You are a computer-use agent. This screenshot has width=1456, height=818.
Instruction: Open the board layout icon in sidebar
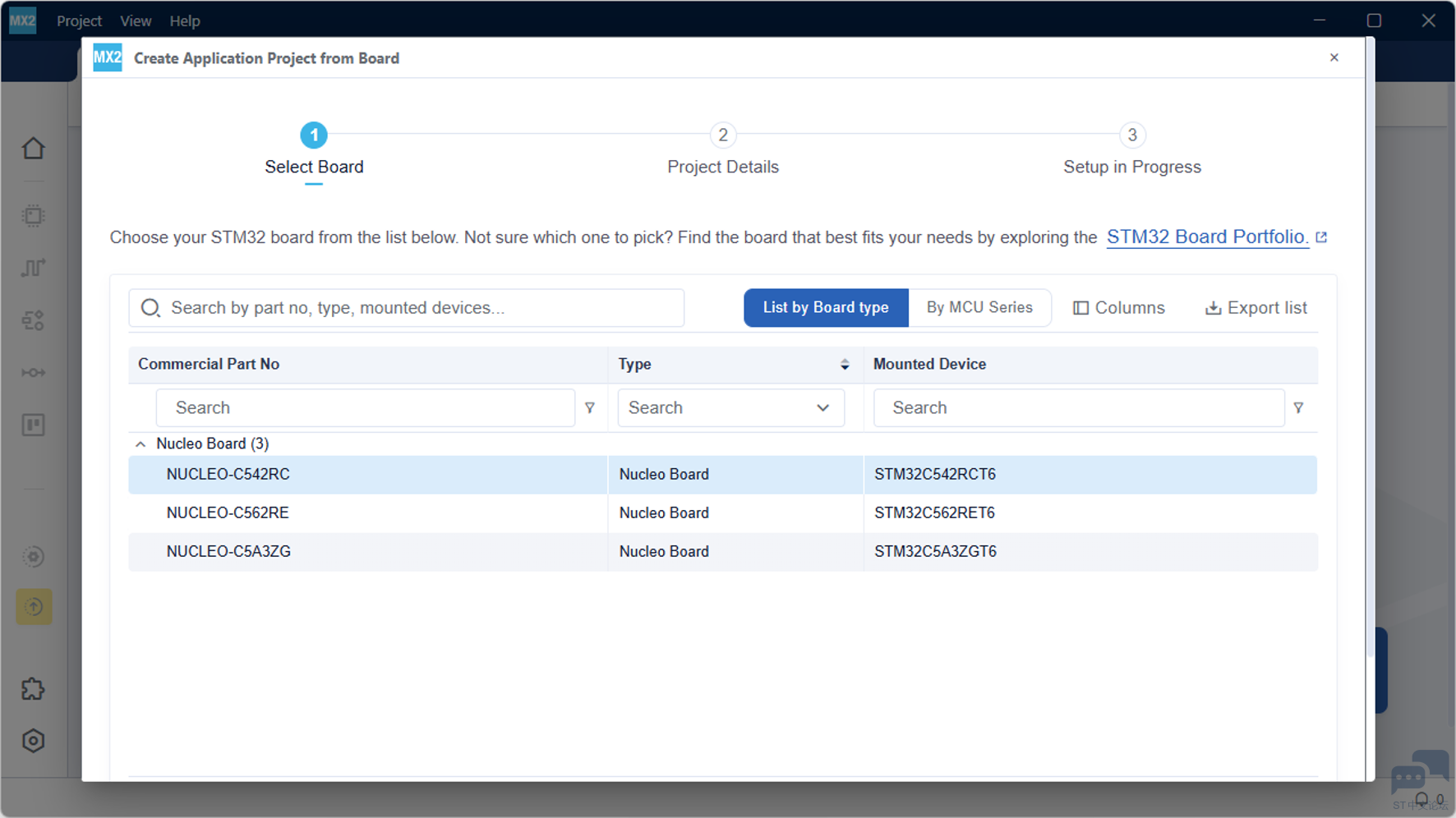point(34,425)
